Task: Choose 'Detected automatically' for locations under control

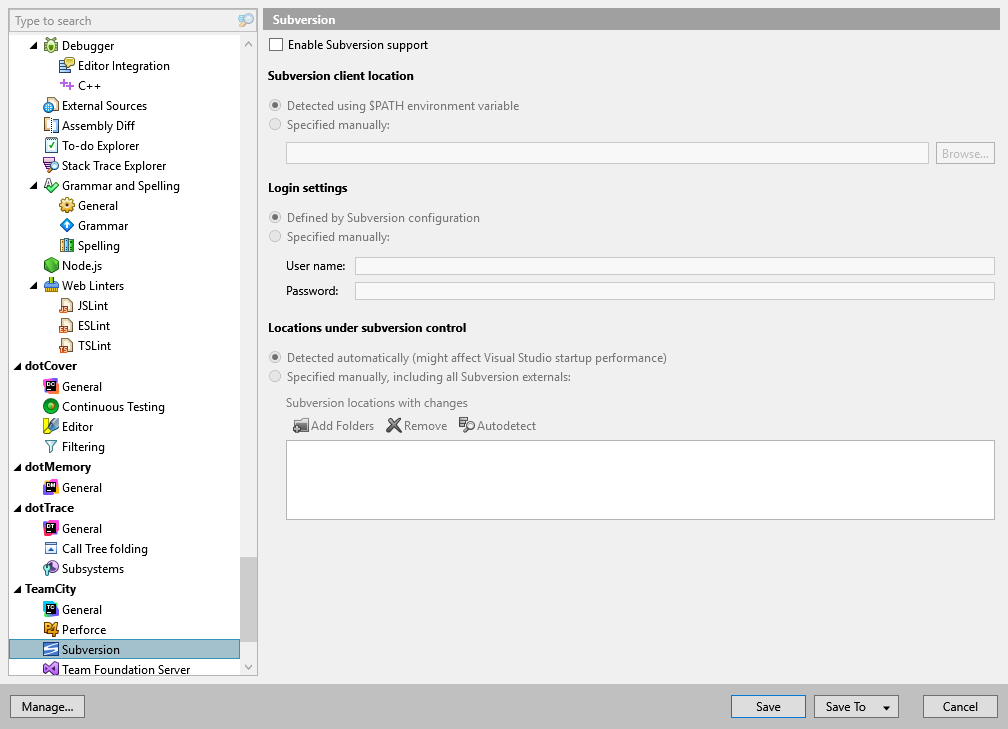Action: pyautogui.click(x=275, y=356)
